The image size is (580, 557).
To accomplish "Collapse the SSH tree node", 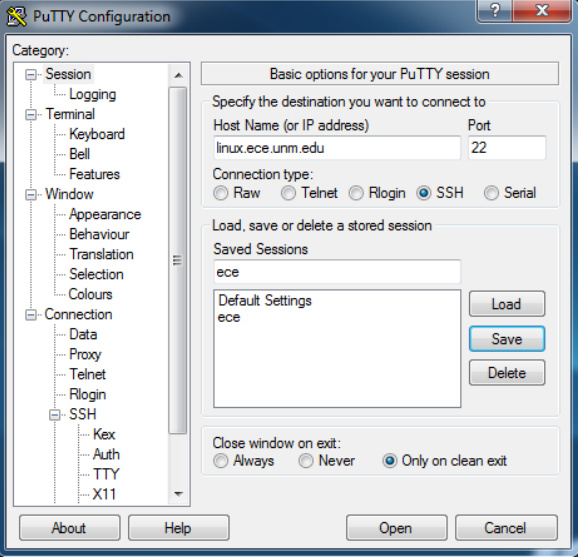I will tap(55, 415).
